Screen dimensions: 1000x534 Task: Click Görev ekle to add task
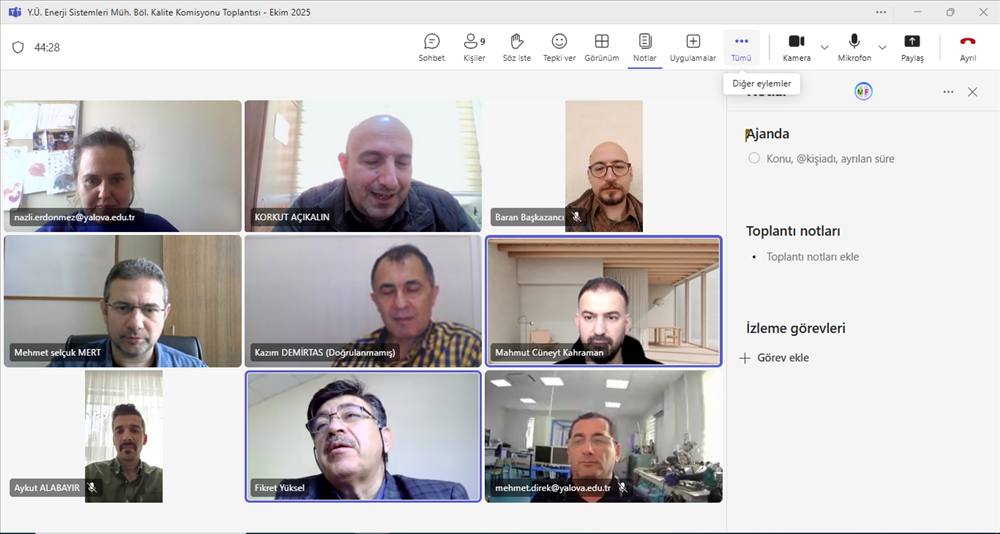(x=776, y=358)
